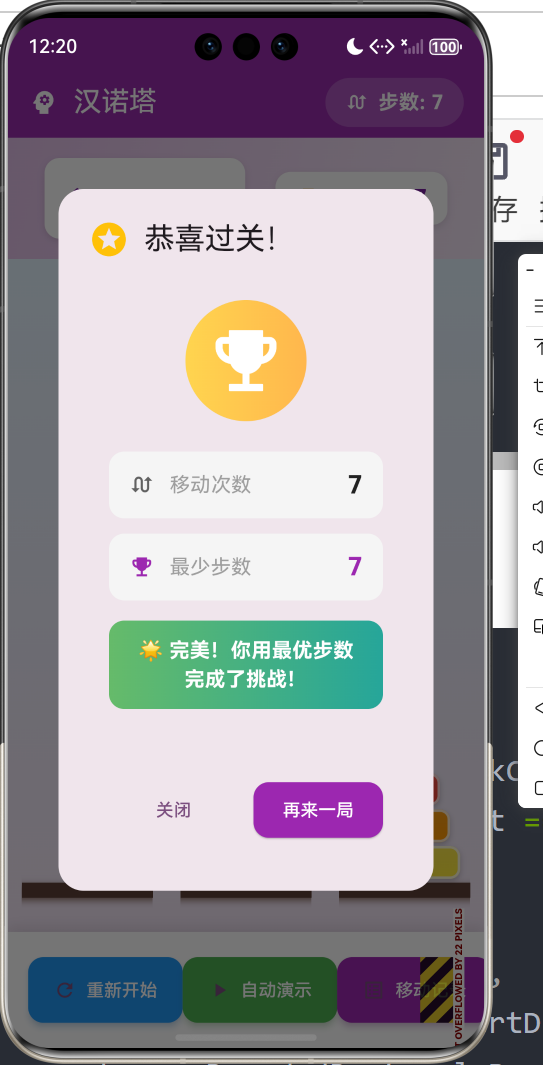Click the play triangle on 自动演示
This screenshot has height=1065, width=543.
220,990
